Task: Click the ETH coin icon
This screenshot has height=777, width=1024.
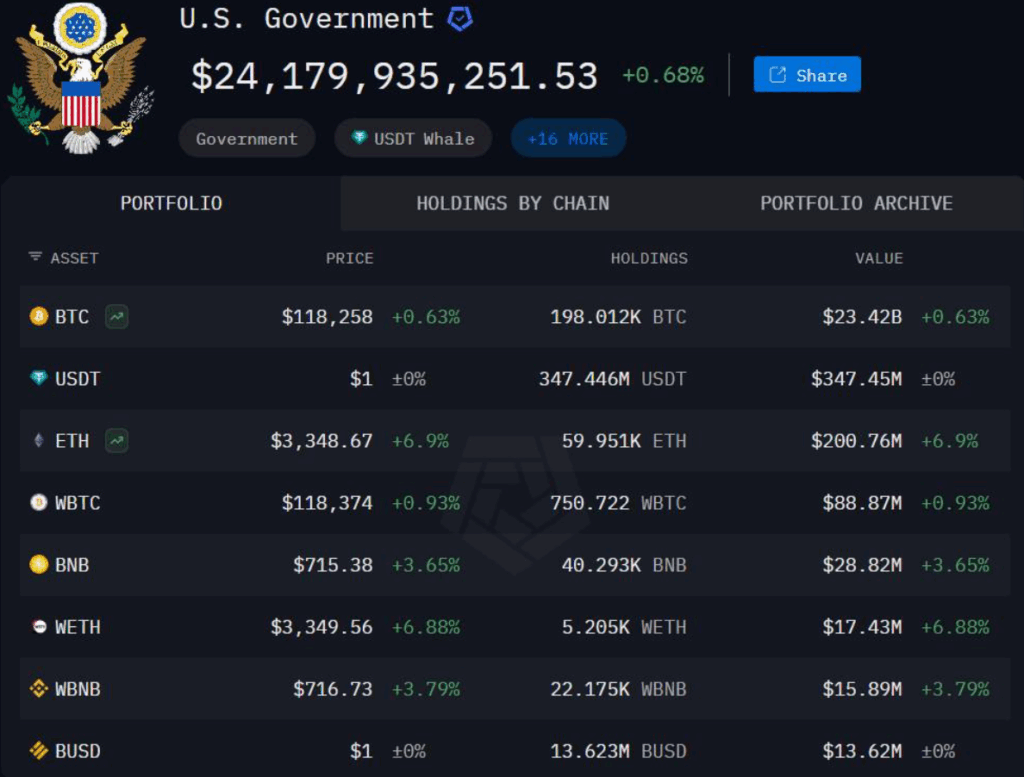Action: [39, 440]
